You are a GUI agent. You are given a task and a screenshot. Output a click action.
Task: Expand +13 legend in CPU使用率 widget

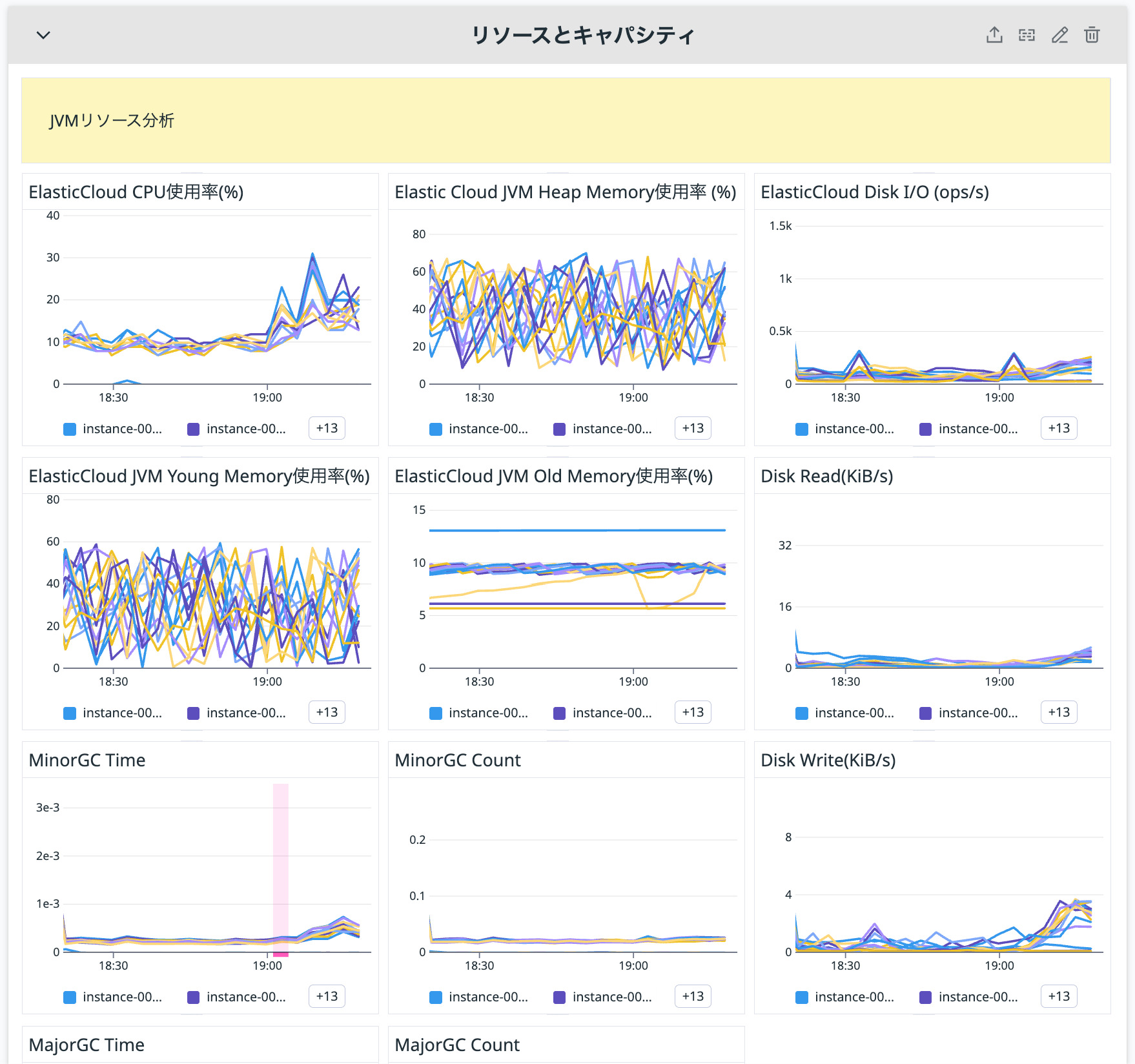[327, 428]
